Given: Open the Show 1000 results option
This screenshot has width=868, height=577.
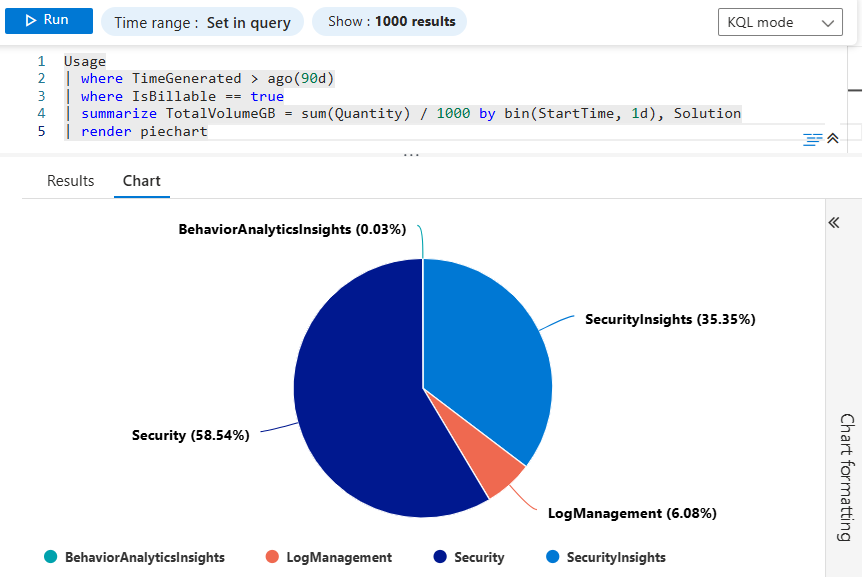Looking at the screenshot, I should pyautogui.click(x=390, y=21).
